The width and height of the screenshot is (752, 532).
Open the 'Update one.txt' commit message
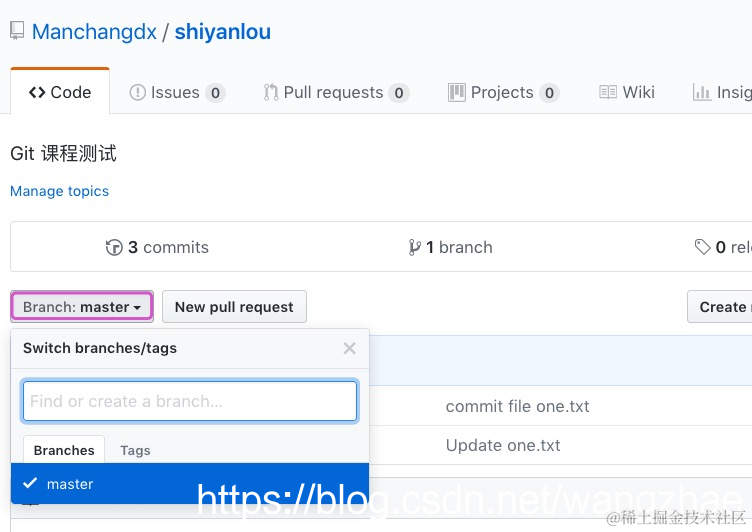503,445
